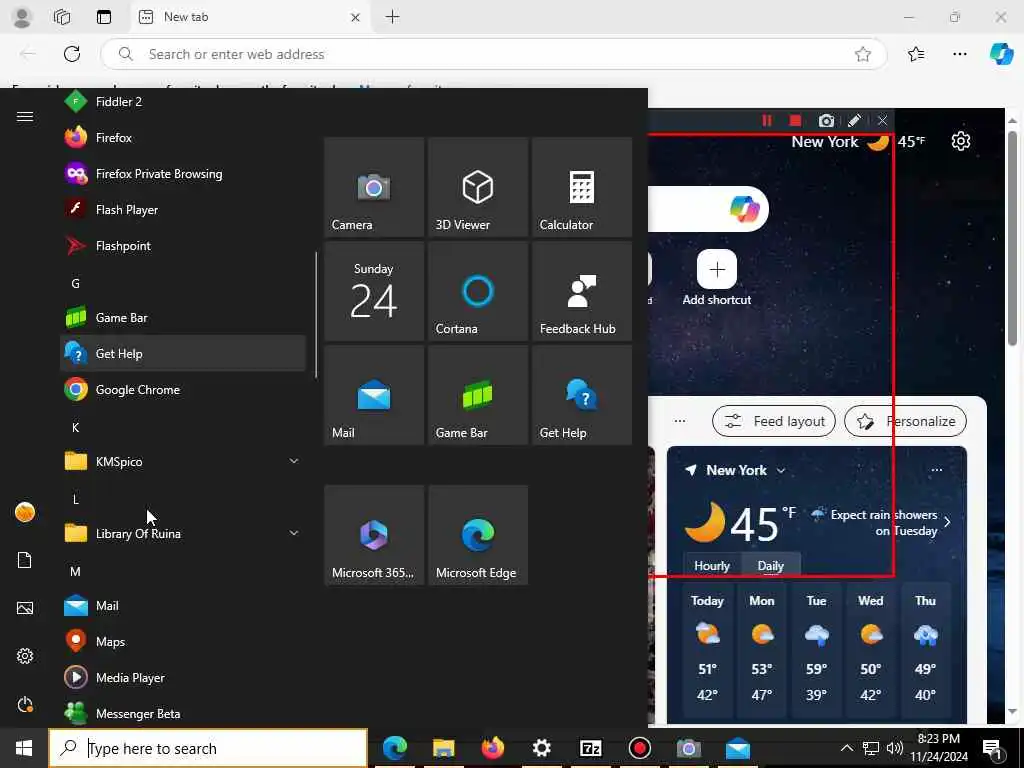
Task: Launch Firefox from the Start menu list
Action: [183, 137]
